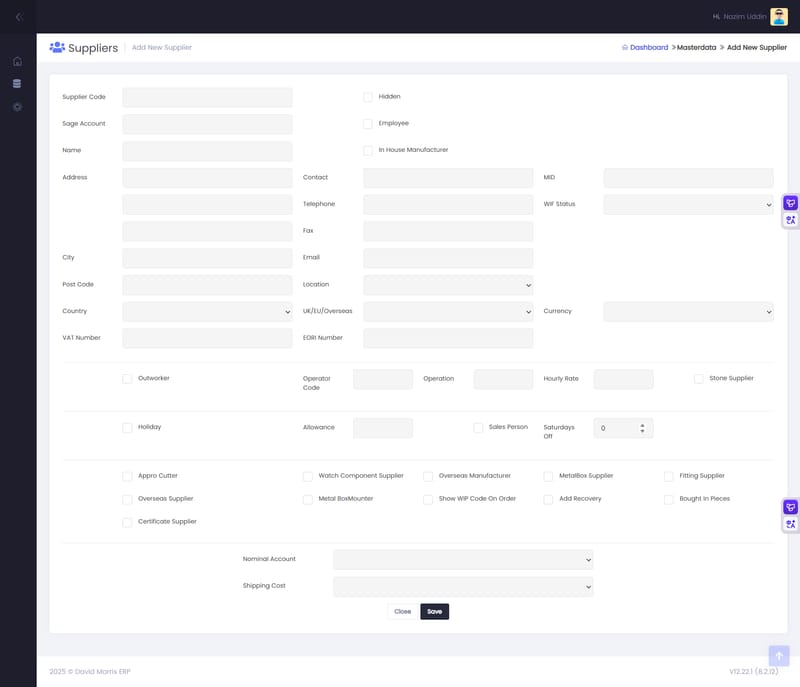Viewport: 800px width, 687px height.
Task: Click the upper purple floating widget icon
Action: [790, 203]
